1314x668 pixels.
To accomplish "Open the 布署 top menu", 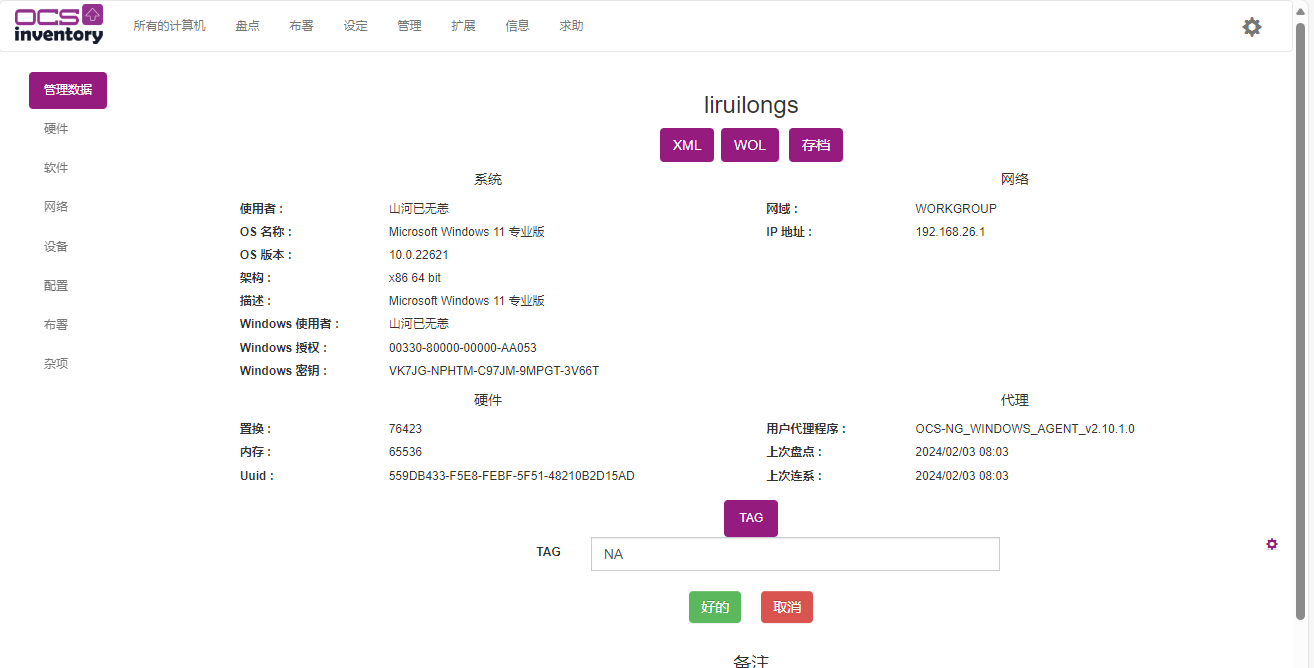I will [x=301, y=26].
